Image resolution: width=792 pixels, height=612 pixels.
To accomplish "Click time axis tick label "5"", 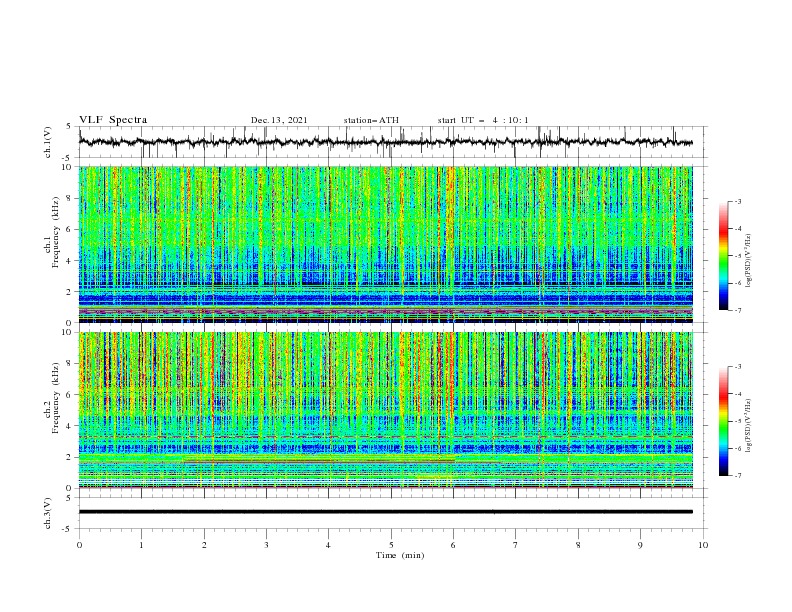I will (x=391, y=545).
